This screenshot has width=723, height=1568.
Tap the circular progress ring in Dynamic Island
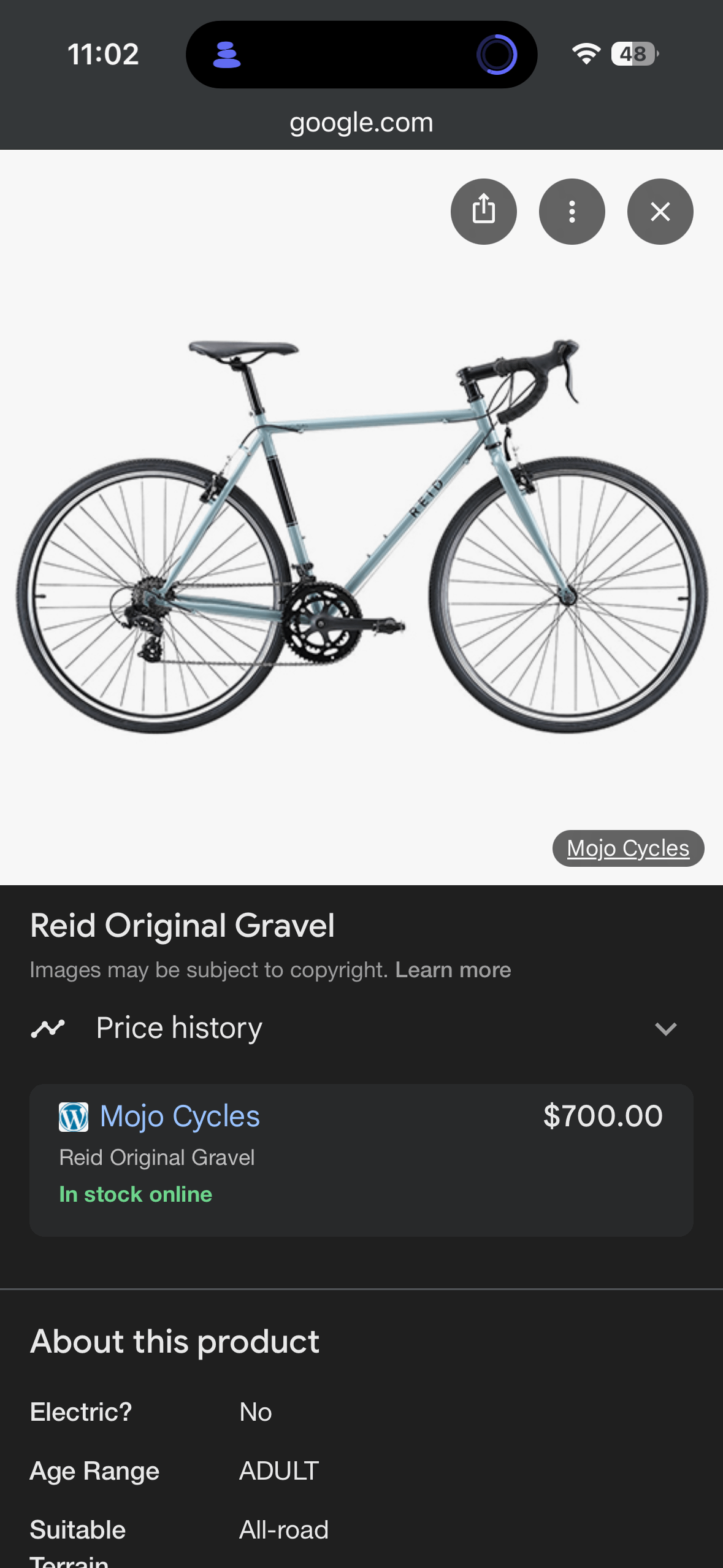tap(497, 55)
